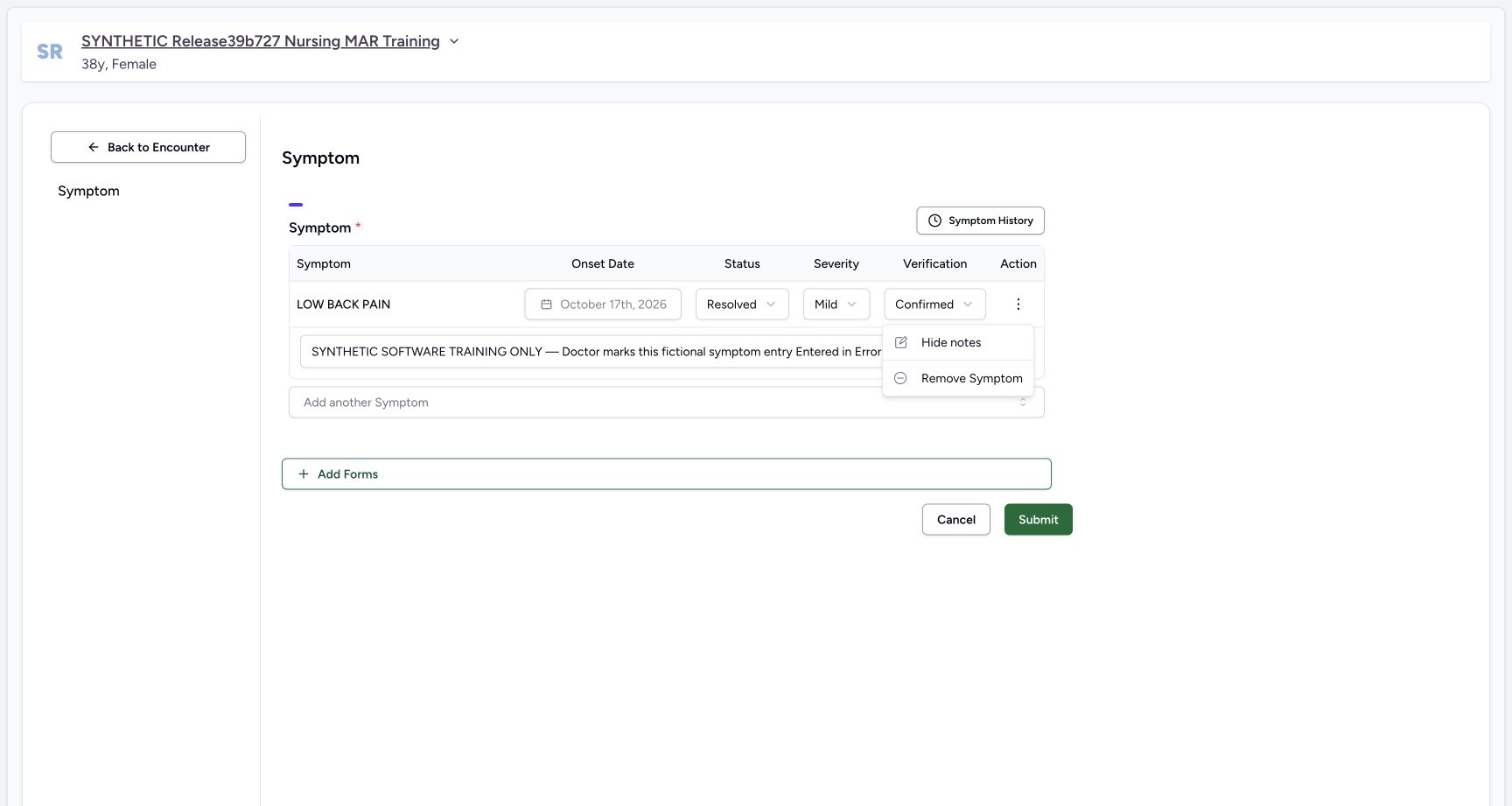
Task: Click the Add Forms button
Action: click(667, 474)
